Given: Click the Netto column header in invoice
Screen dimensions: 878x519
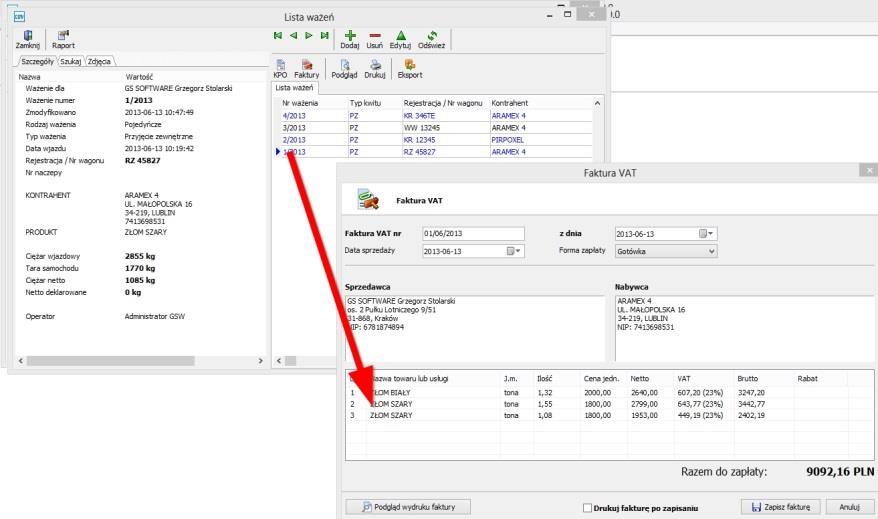Looking at the screenshot, I should [x=639, y=378].
